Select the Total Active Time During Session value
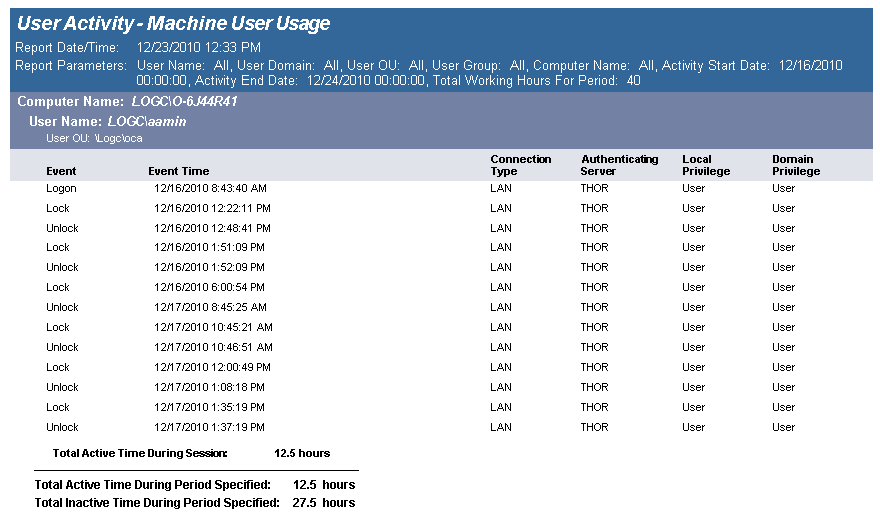The height and width of the screenshot is (520, 880). (302, 453)
